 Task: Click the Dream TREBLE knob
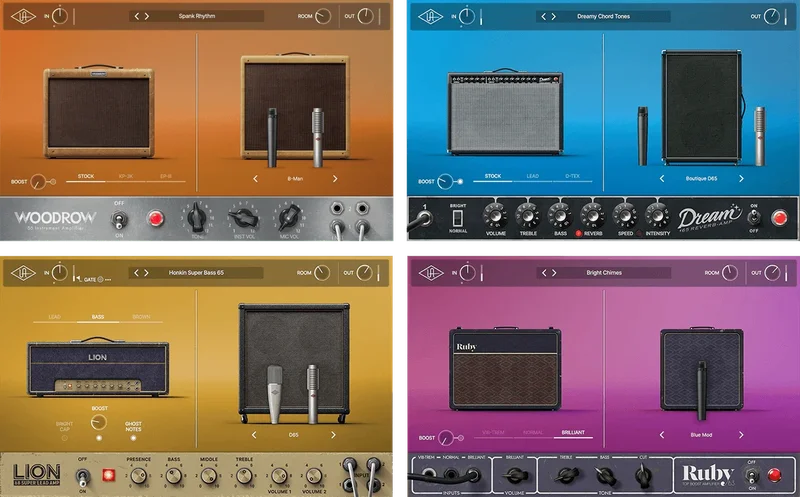[528, 216]
